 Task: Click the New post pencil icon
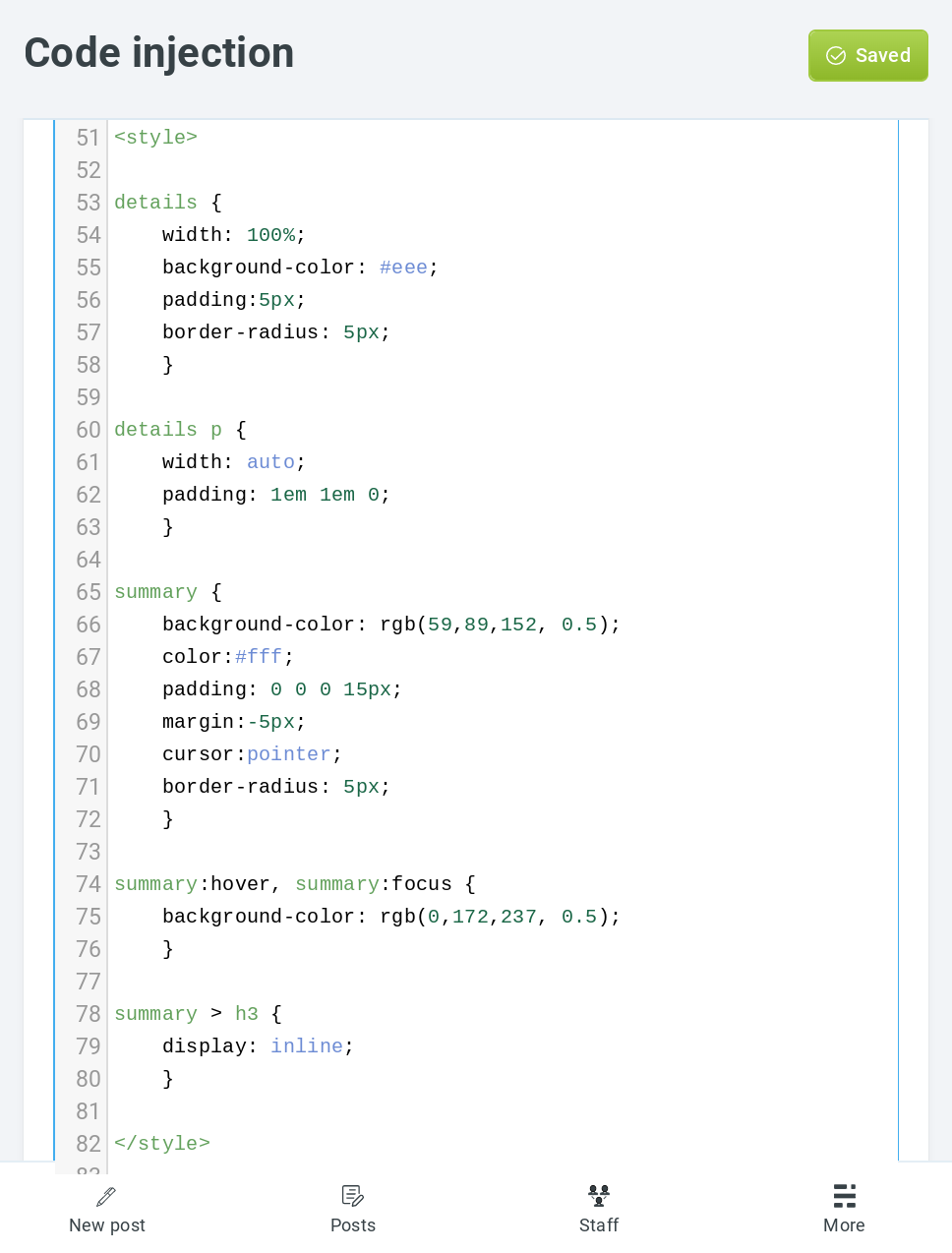coord(106,1196)
